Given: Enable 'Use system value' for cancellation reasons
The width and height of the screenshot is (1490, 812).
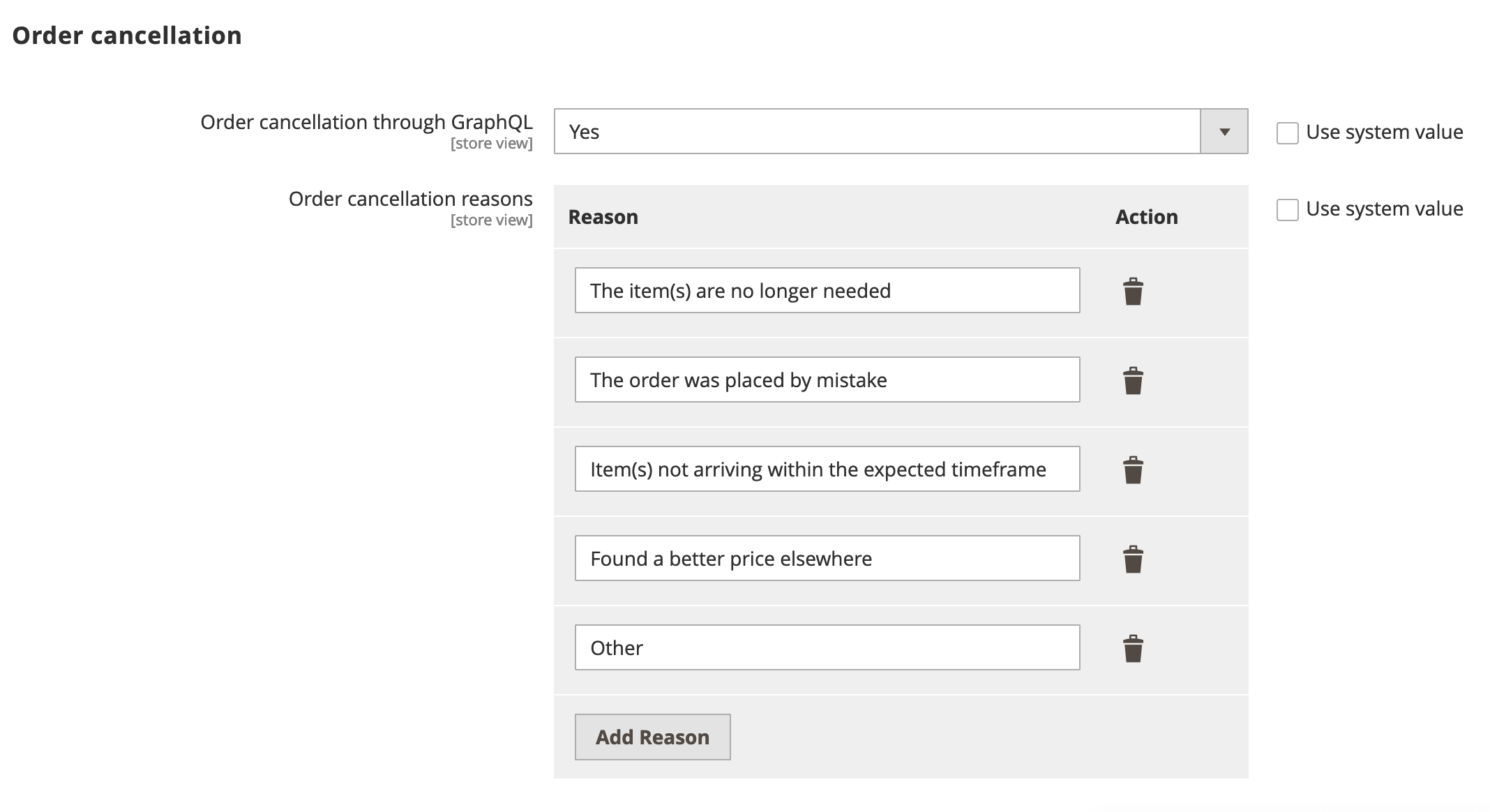Looking at the screenshot, I should click(x=1287, y=209).
